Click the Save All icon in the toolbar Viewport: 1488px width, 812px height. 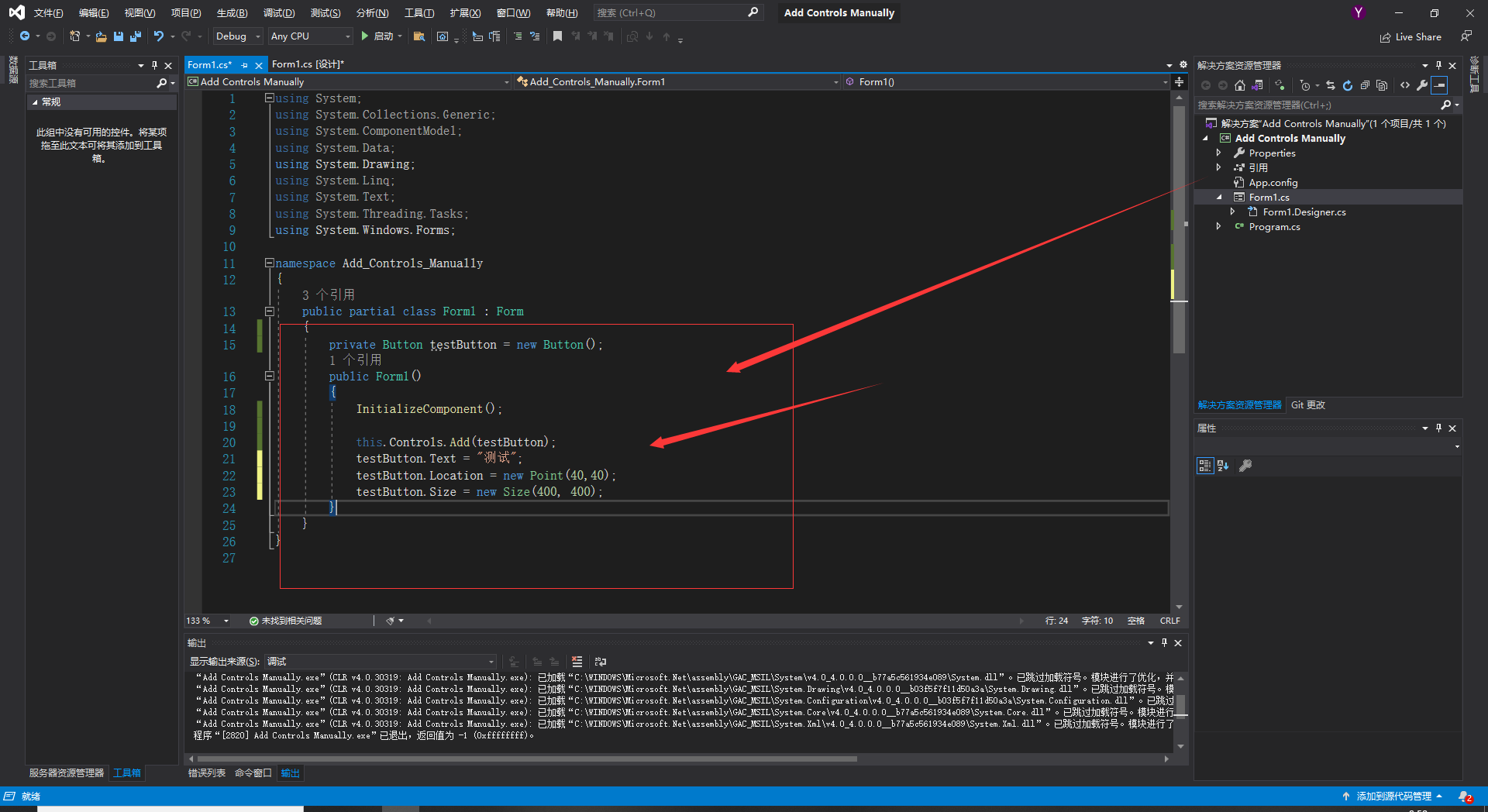[136, 36]
